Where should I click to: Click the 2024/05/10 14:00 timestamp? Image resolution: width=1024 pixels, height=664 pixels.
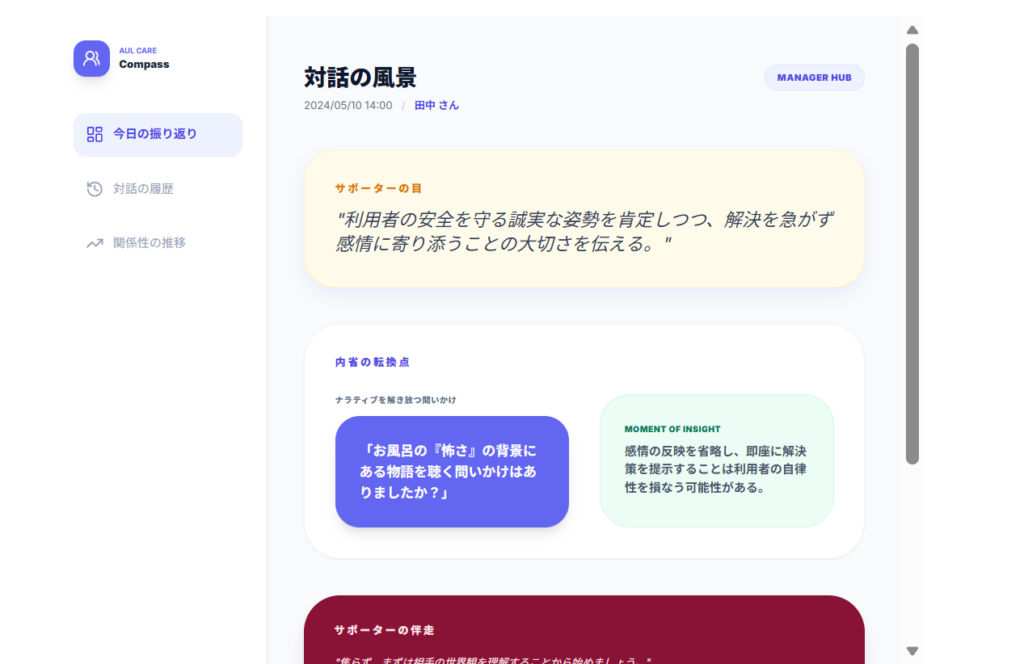[348, 105]
